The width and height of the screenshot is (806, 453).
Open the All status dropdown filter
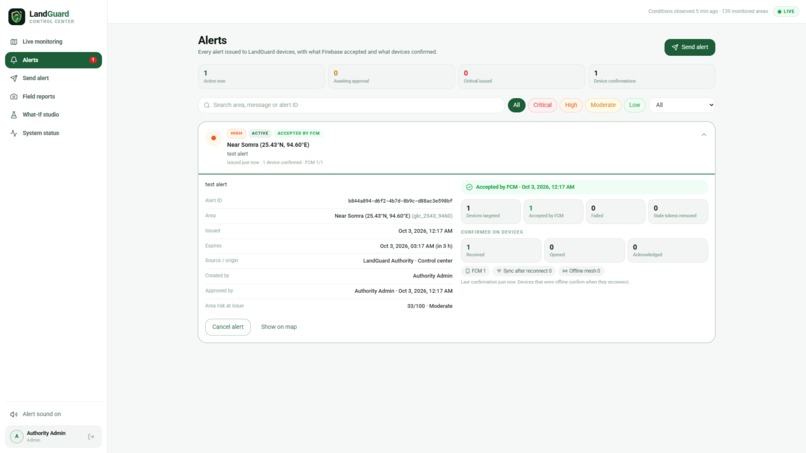tap(682, 105)
